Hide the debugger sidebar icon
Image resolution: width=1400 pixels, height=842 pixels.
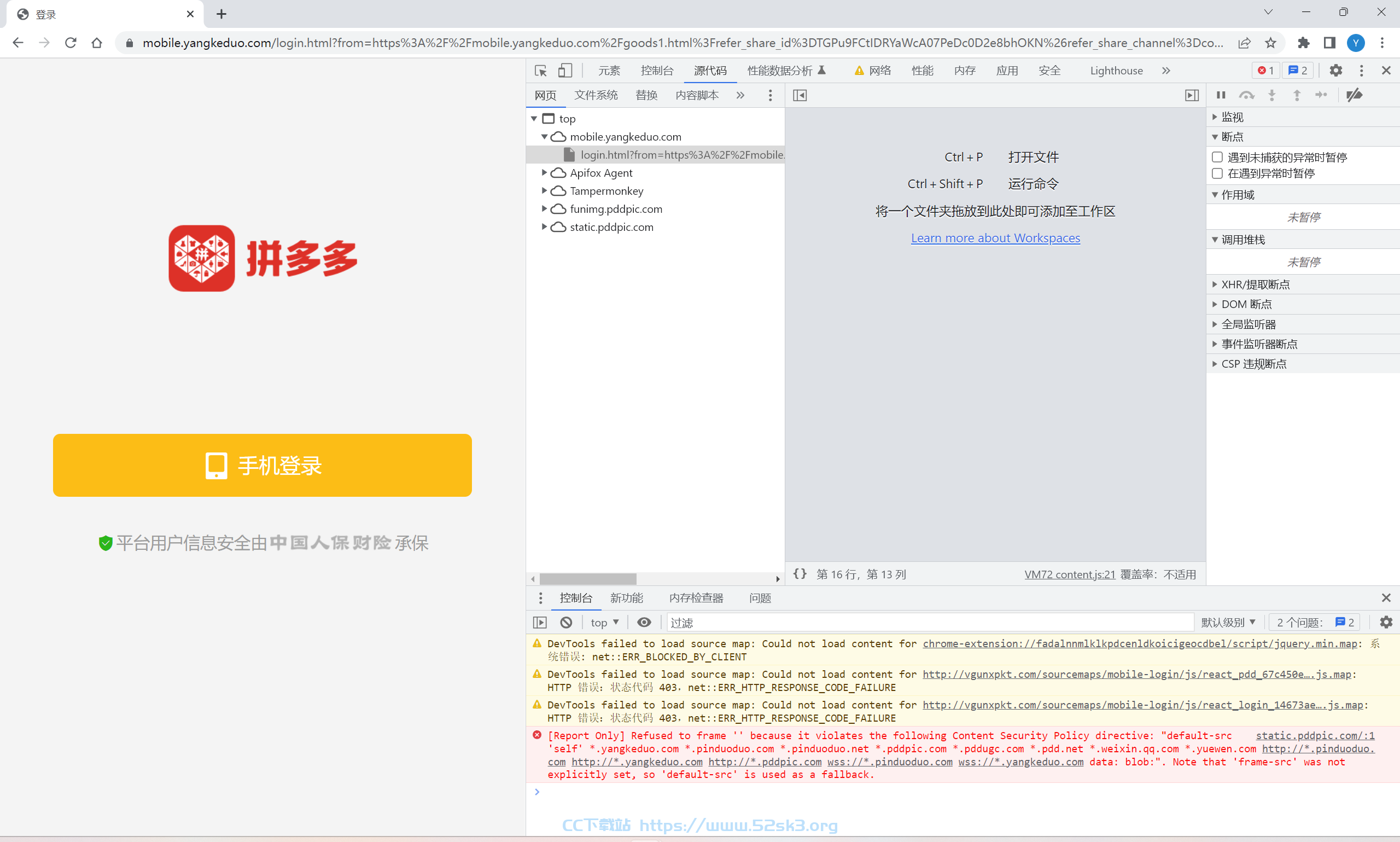1192,95
